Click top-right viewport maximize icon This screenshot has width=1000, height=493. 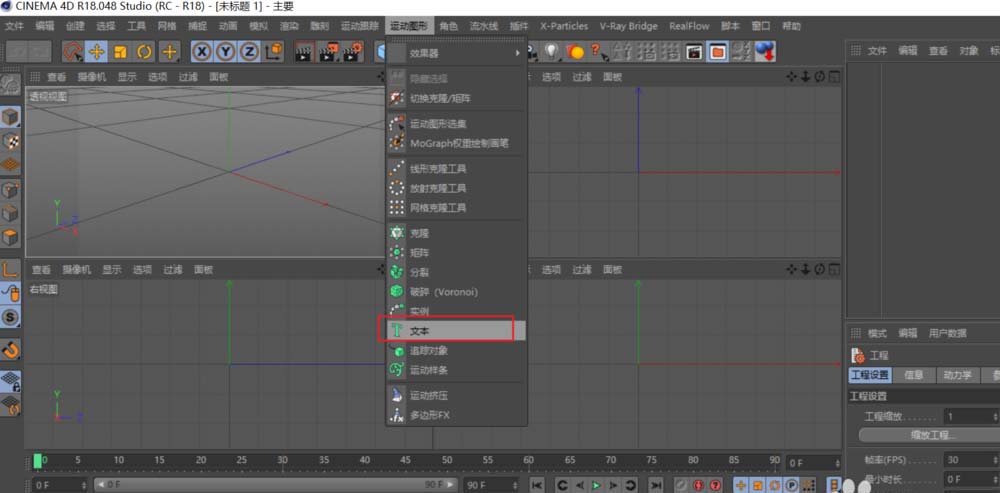point(834,77)
